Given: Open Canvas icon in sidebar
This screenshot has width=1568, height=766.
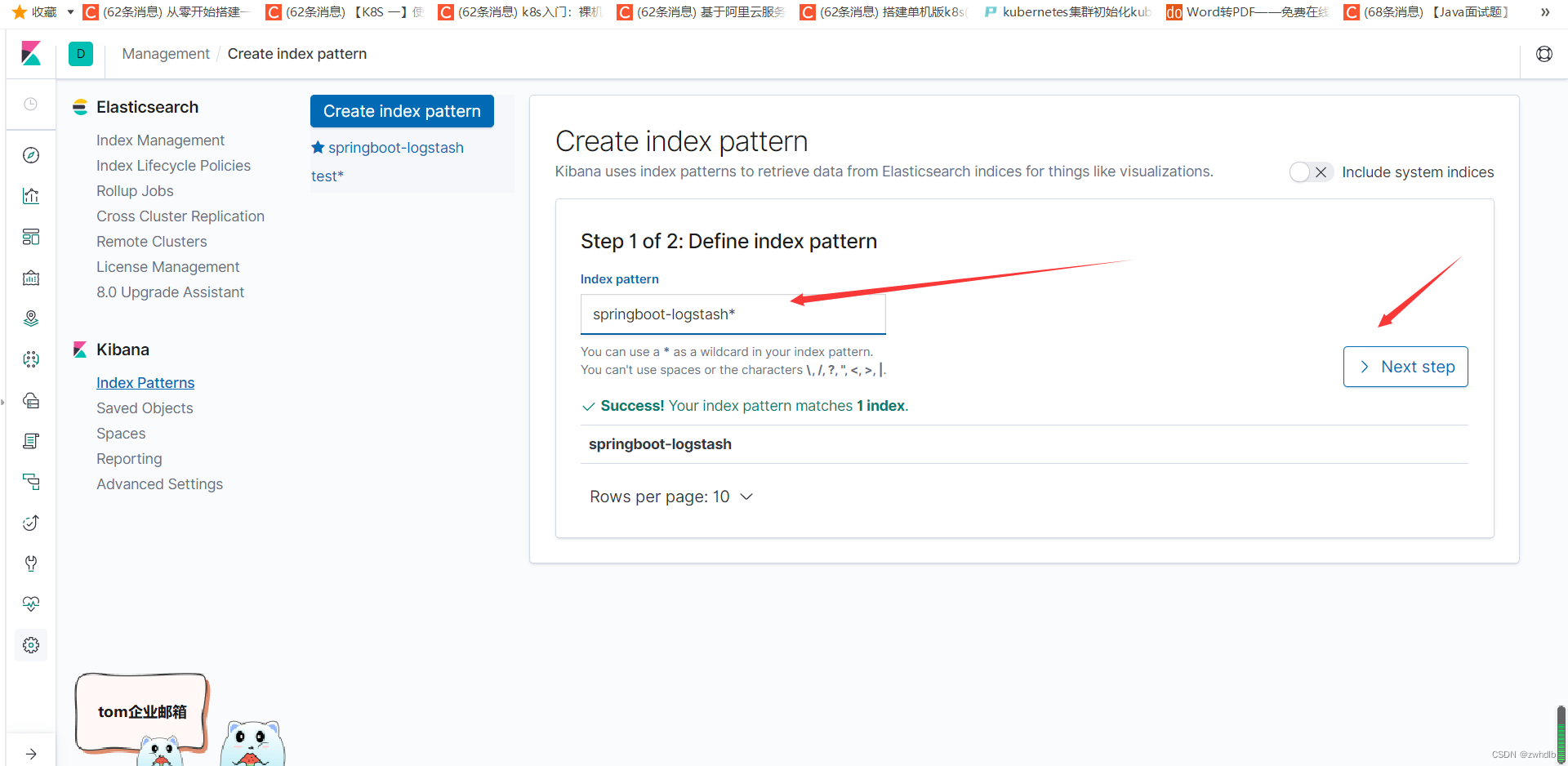Looking at the screenshot, I should [x=31, y=278].
